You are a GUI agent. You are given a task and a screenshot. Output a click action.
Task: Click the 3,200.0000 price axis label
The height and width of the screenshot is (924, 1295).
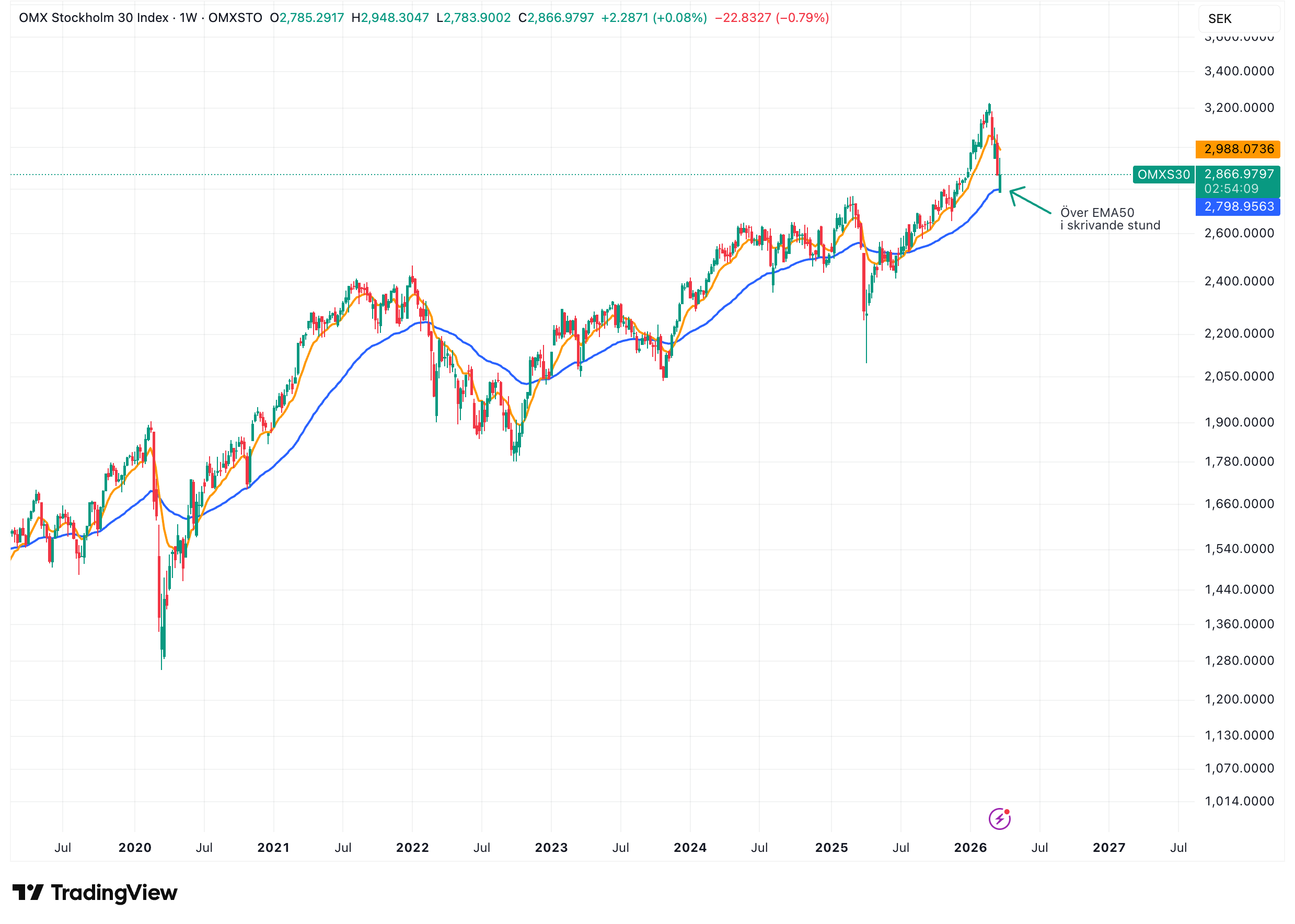pos(1239,108)
